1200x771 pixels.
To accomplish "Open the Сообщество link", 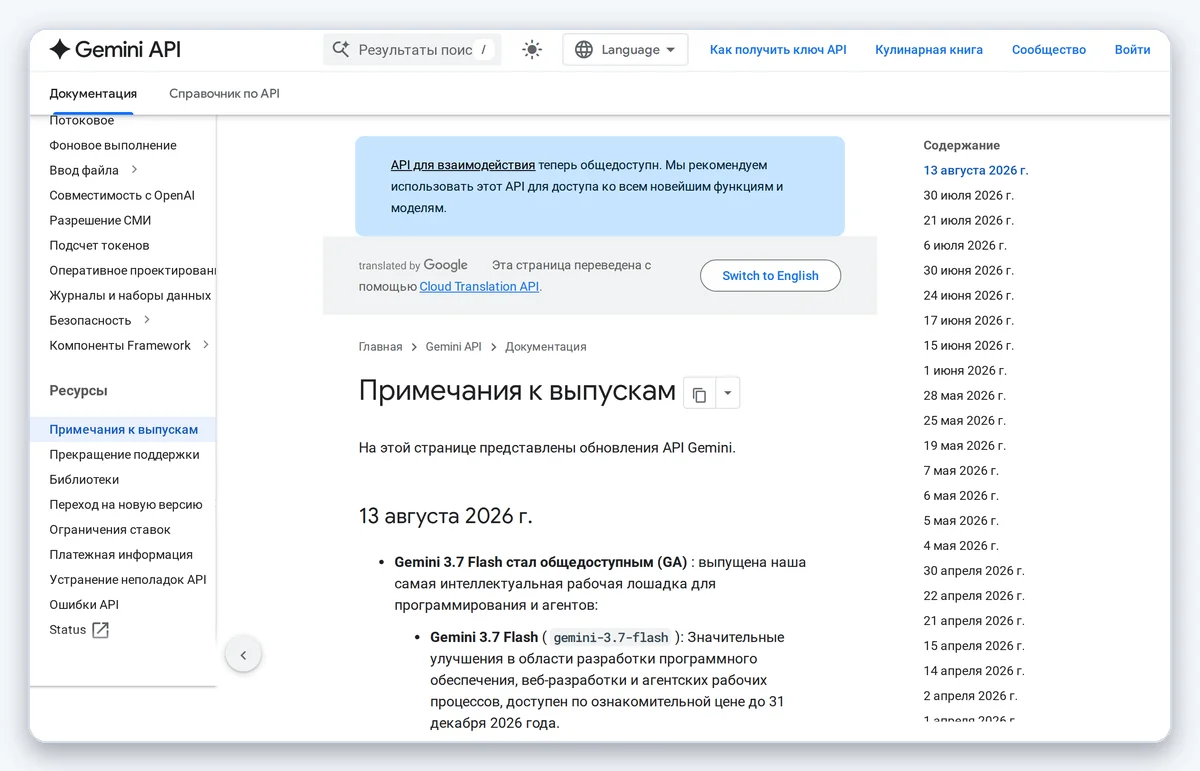I will click(x=1049, y=50).
